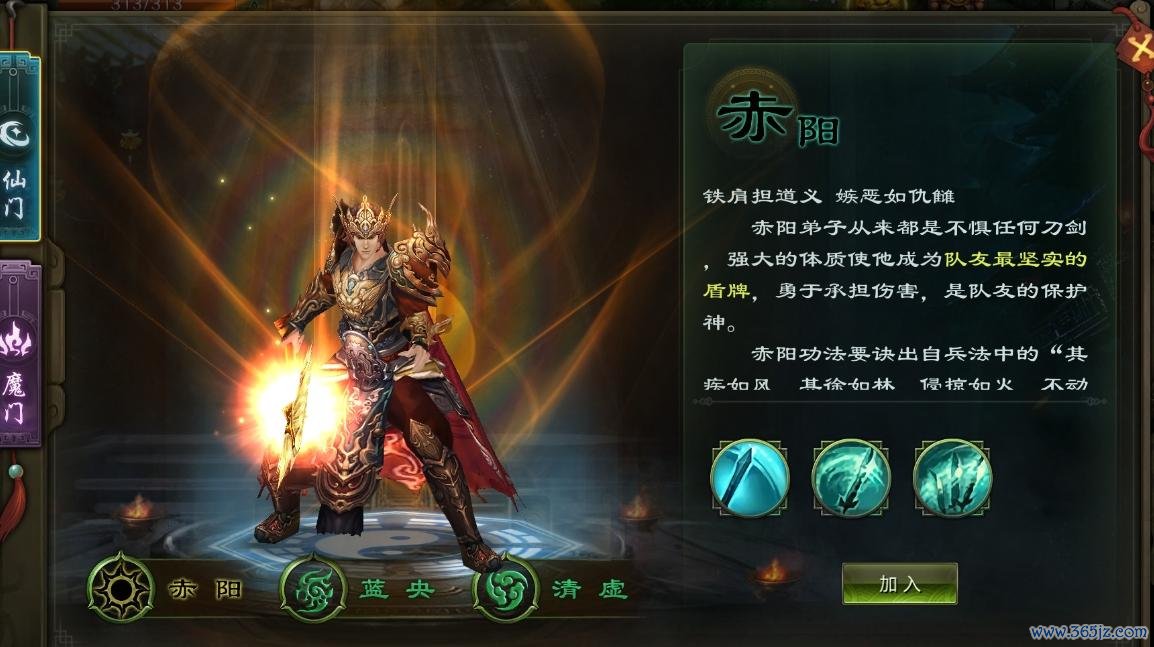View the third multi-sword skill icon
Screen dimensions: 1154x647
point(952,478)
